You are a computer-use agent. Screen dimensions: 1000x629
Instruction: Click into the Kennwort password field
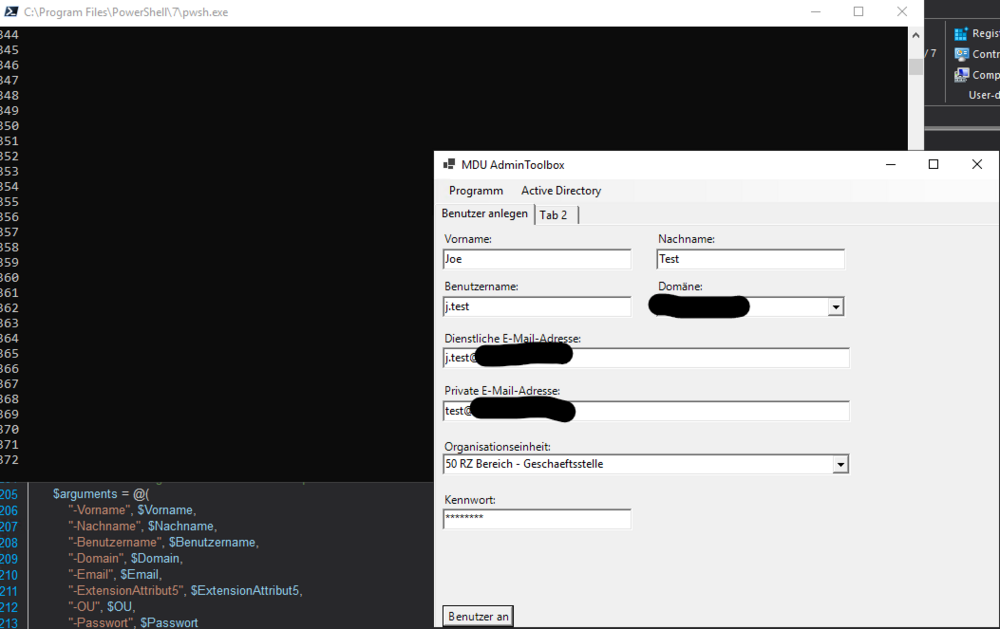tap(537, 518)
